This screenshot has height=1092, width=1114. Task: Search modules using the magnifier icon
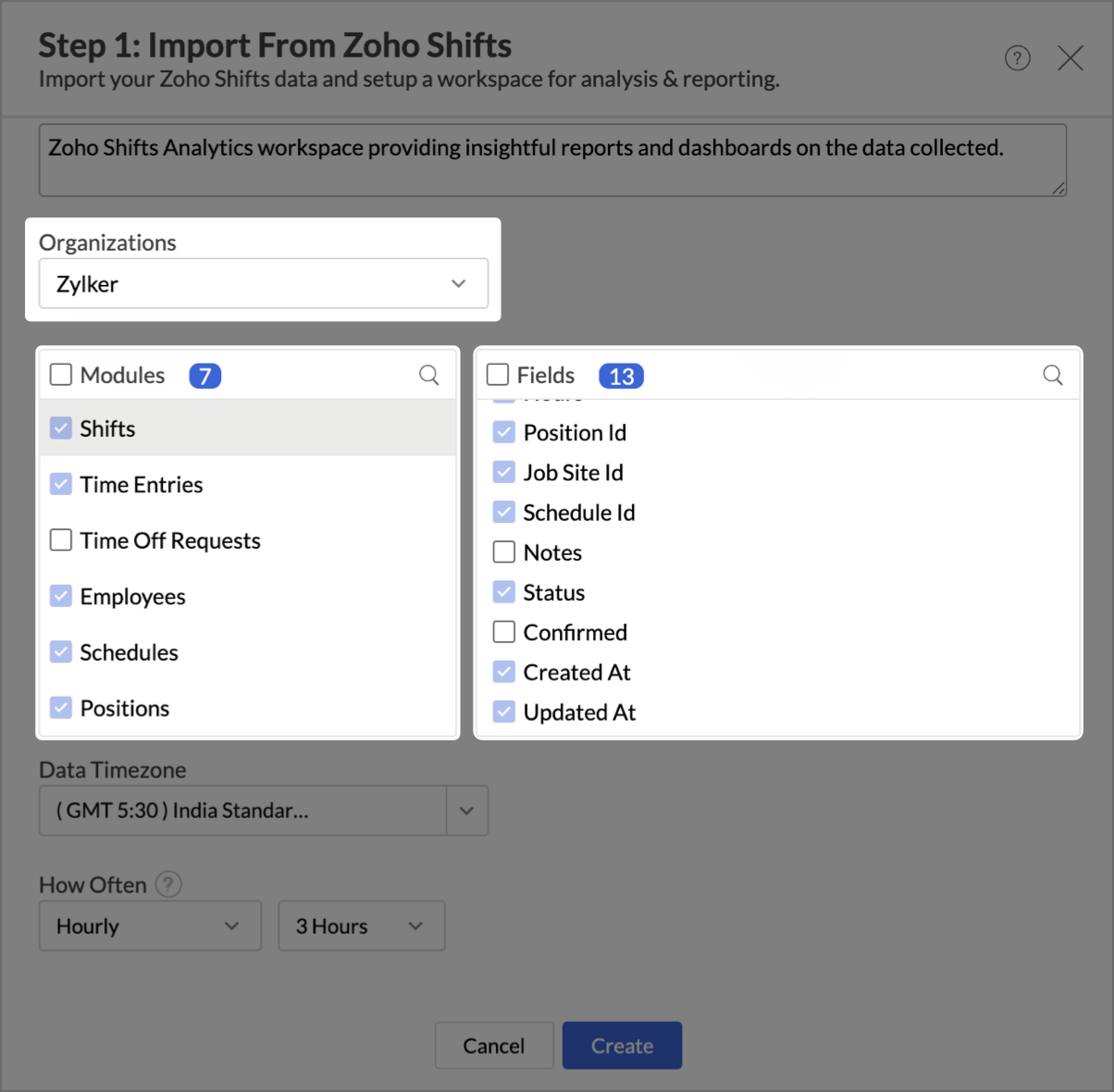pyautogui.click(x=428, y=375)
